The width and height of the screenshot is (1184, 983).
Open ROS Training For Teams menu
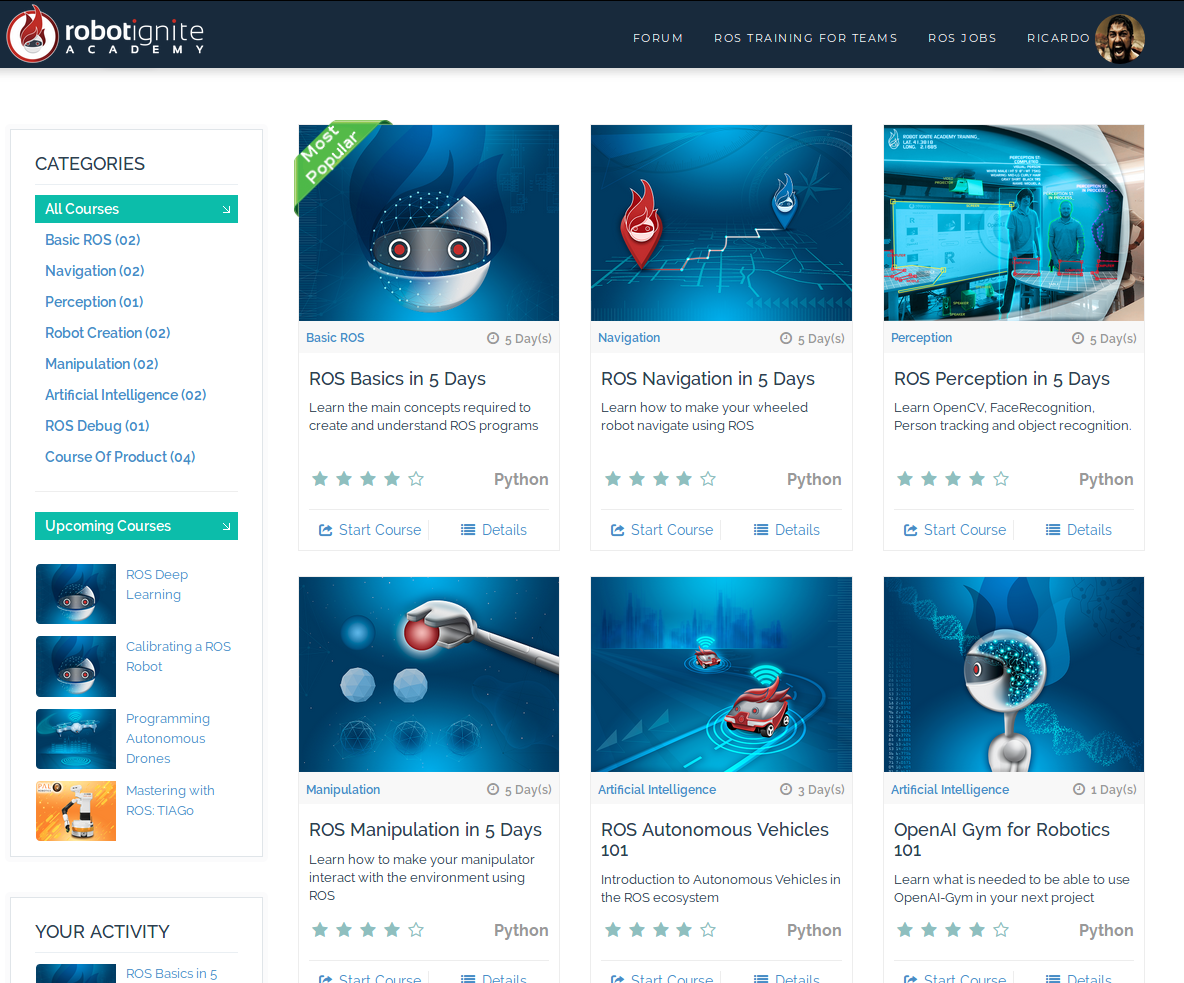[x=806, y=38]
